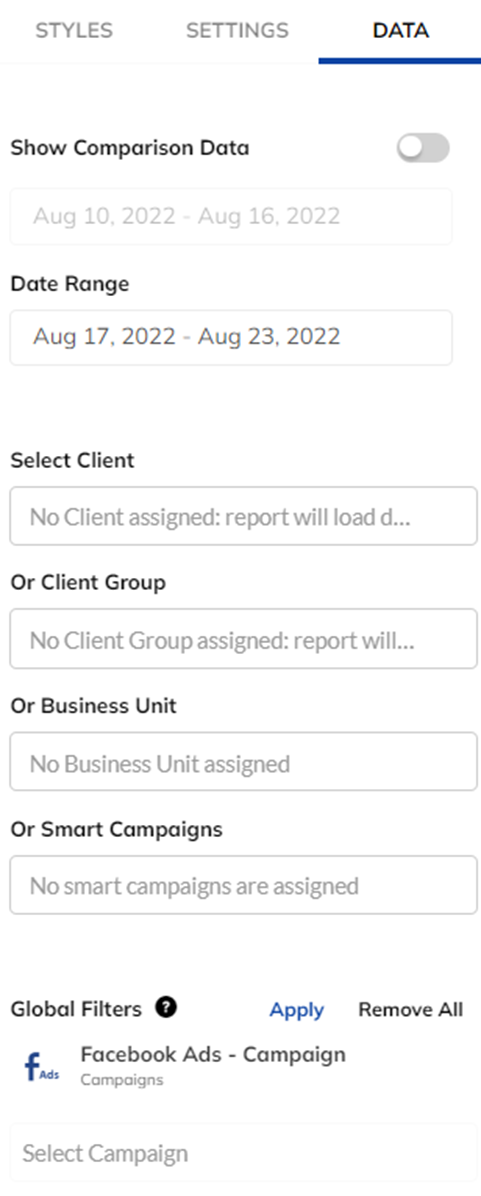Click the Facebook Ads logo icon
Image resolution: width=481 pixels, height=1196 pixels.
pos(41,1067)
